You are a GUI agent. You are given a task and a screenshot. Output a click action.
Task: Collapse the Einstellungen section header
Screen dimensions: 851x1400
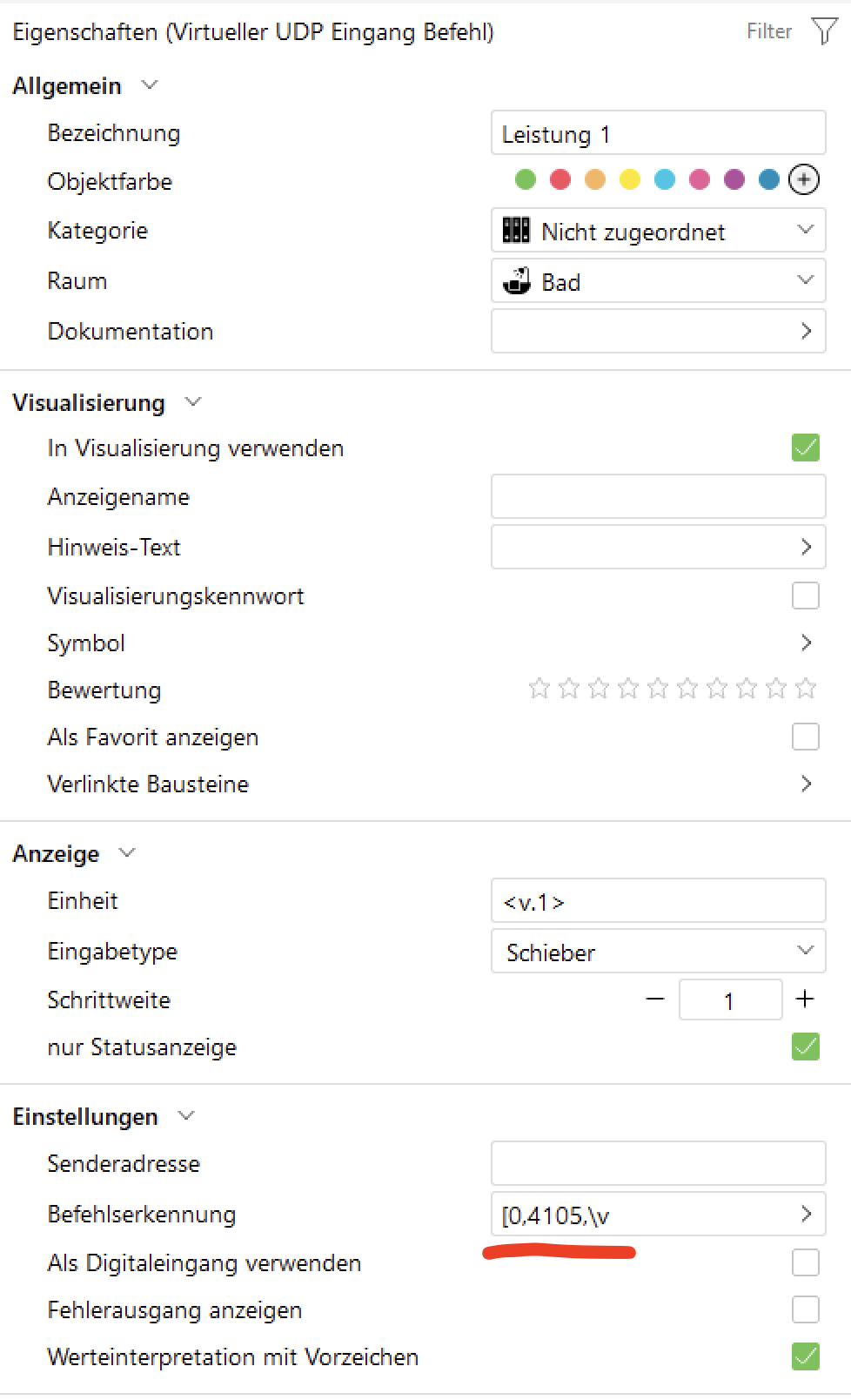pyautogui.click(x=186, y=1116)
